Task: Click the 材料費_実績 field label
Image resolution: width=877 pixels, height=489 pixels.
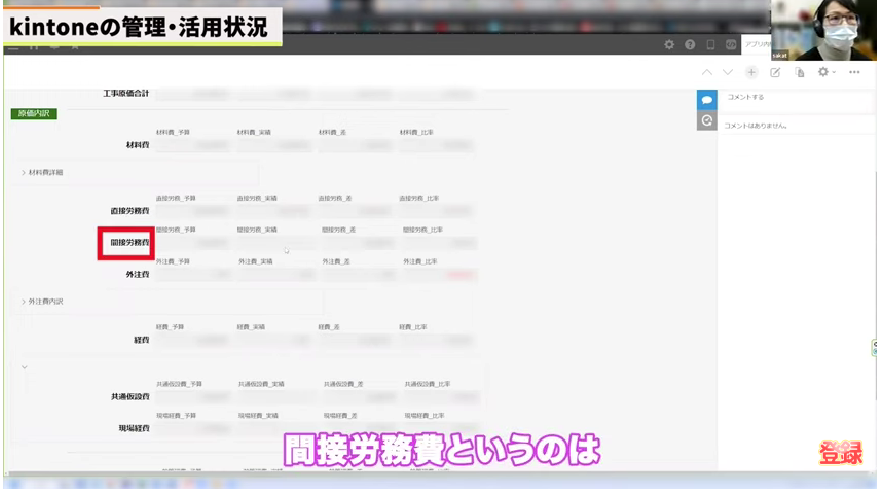Action: pos(253,133)
